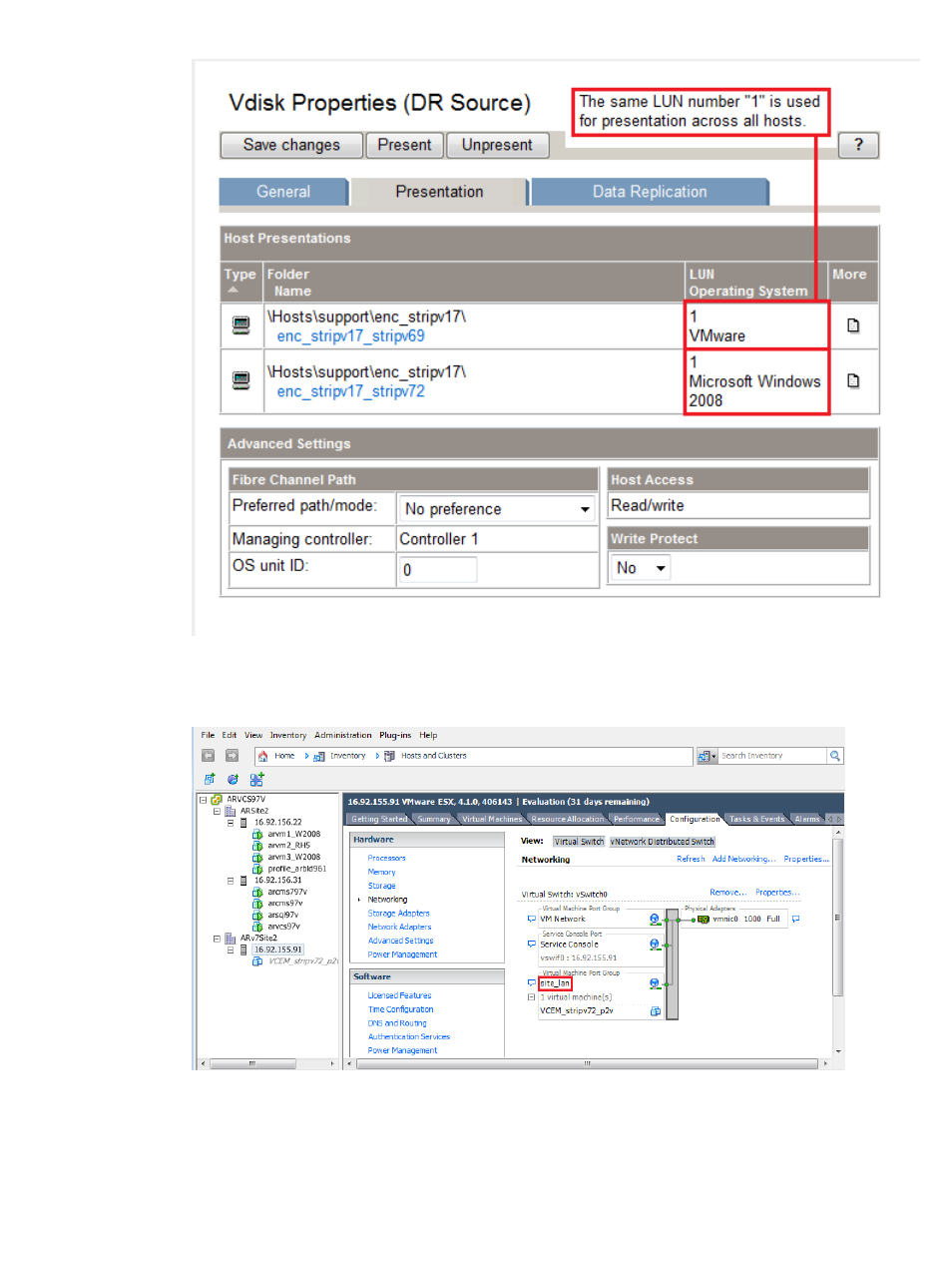Click the Add Networking link

click(x=743, y=859)
